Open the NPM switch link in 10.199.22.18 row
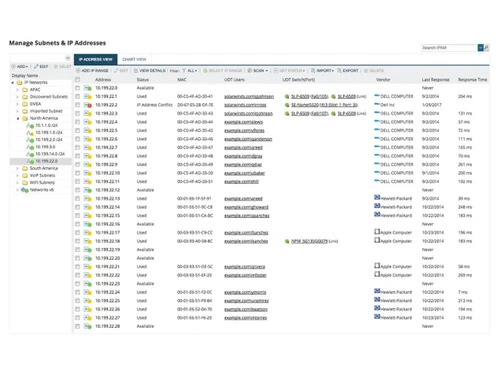 coord(309,241)
